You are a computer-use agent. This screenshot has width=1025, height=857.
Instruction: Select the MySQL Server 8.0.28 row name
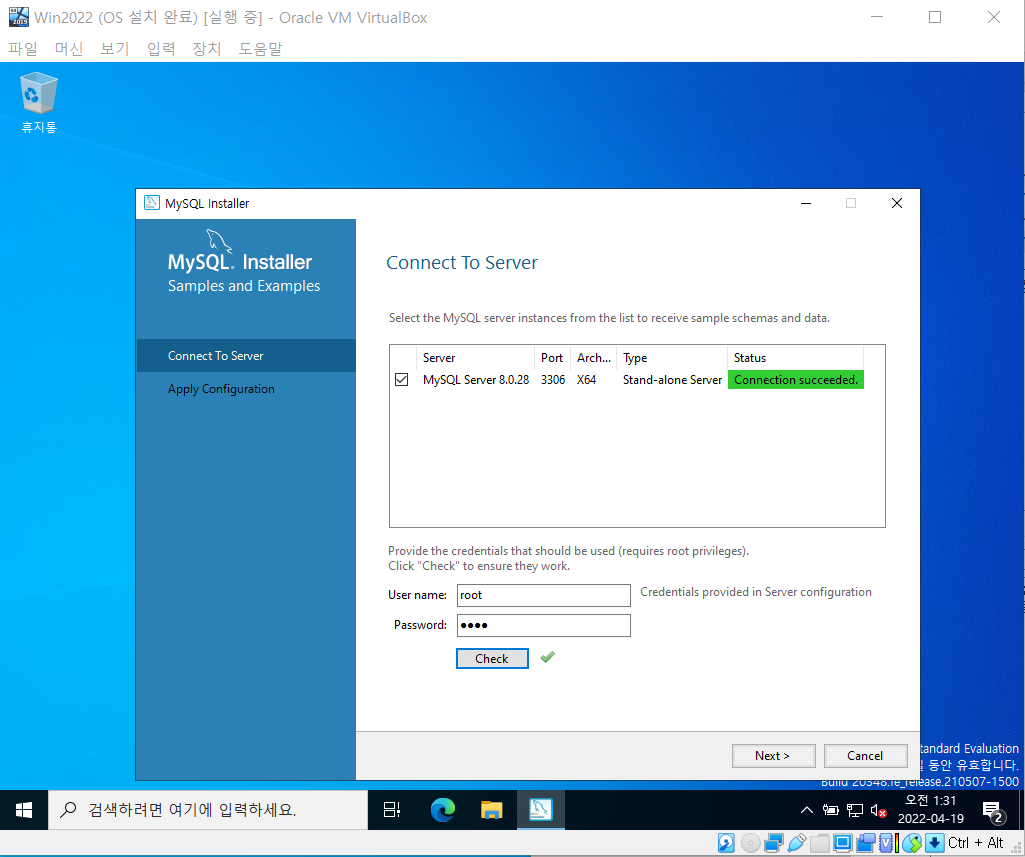(476, 380)
